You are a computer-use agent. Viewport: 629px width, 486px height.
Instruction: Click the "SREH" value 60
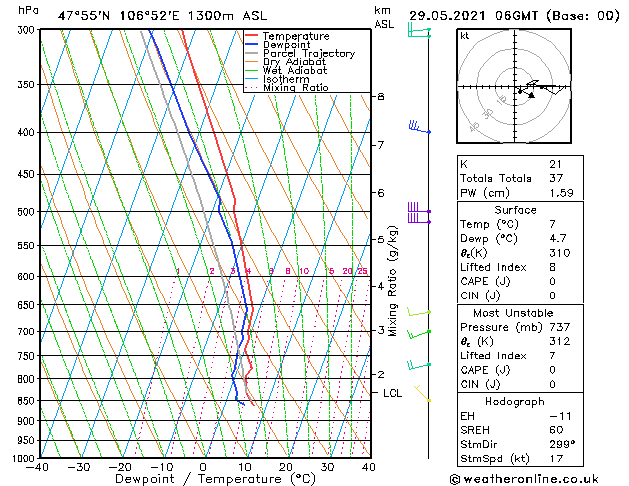556,430
